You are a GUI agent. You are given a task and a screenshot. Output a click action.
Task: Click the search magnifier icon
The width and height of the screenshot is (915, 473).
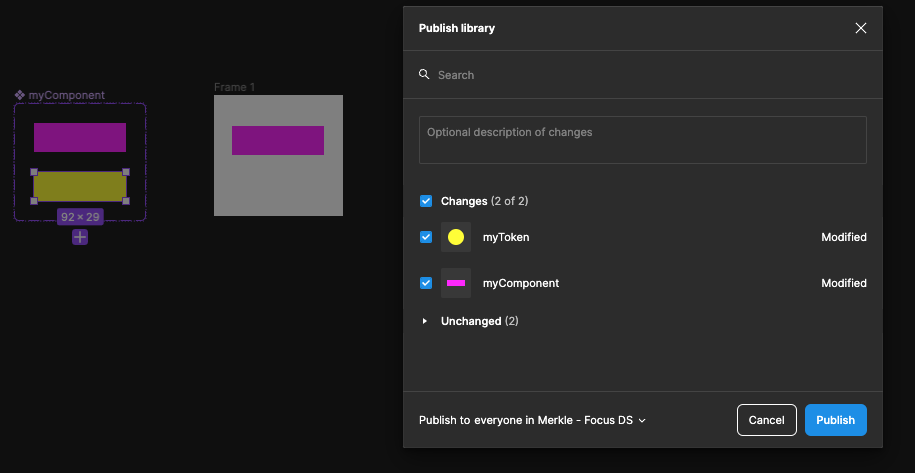[425, 75]
